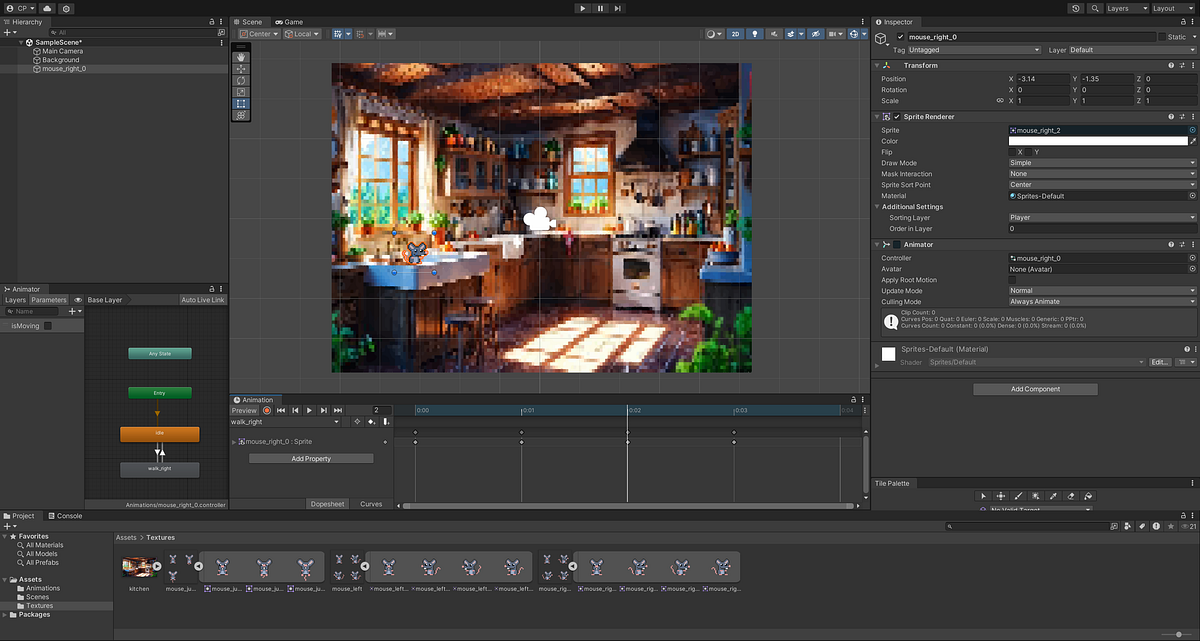Image resolution: width=1200 pixels, height=641 pixels.
Task: Toggle the Static checkbox in Inspector
Action: click(1163, 37)
